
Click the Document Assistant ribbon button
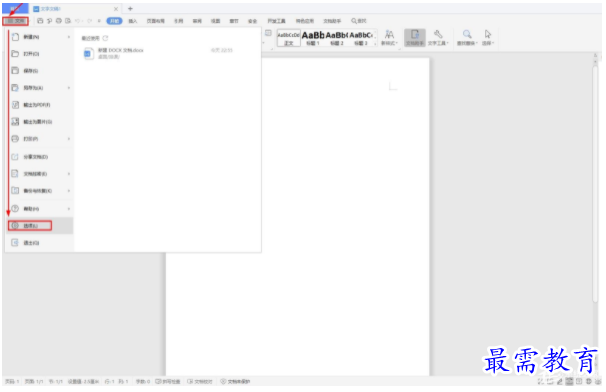415,37
